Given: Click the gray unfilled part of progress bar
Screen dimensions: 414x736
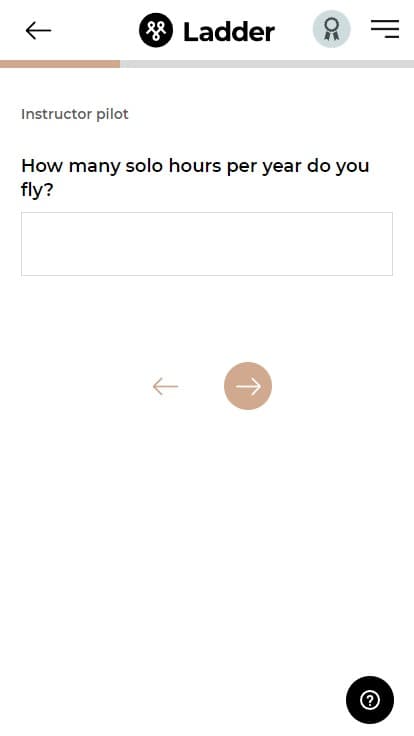Looking at the screenshot, I should [x=267, y=64].
